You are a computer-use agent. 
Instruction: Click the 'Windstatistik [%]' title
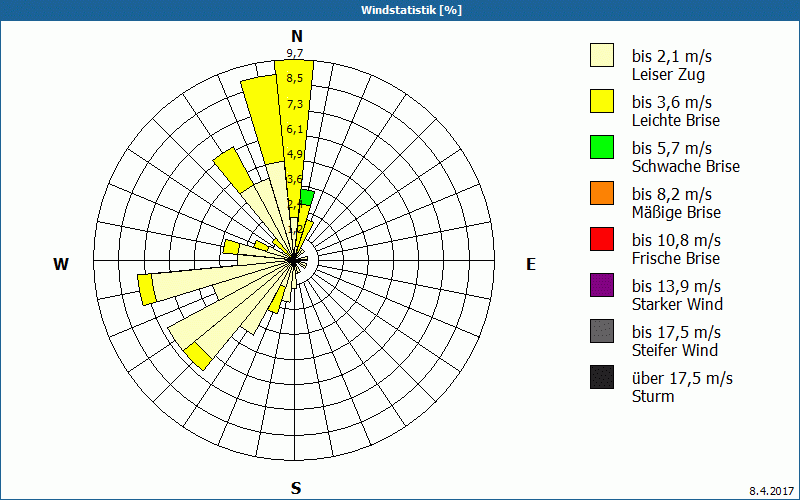411,10
